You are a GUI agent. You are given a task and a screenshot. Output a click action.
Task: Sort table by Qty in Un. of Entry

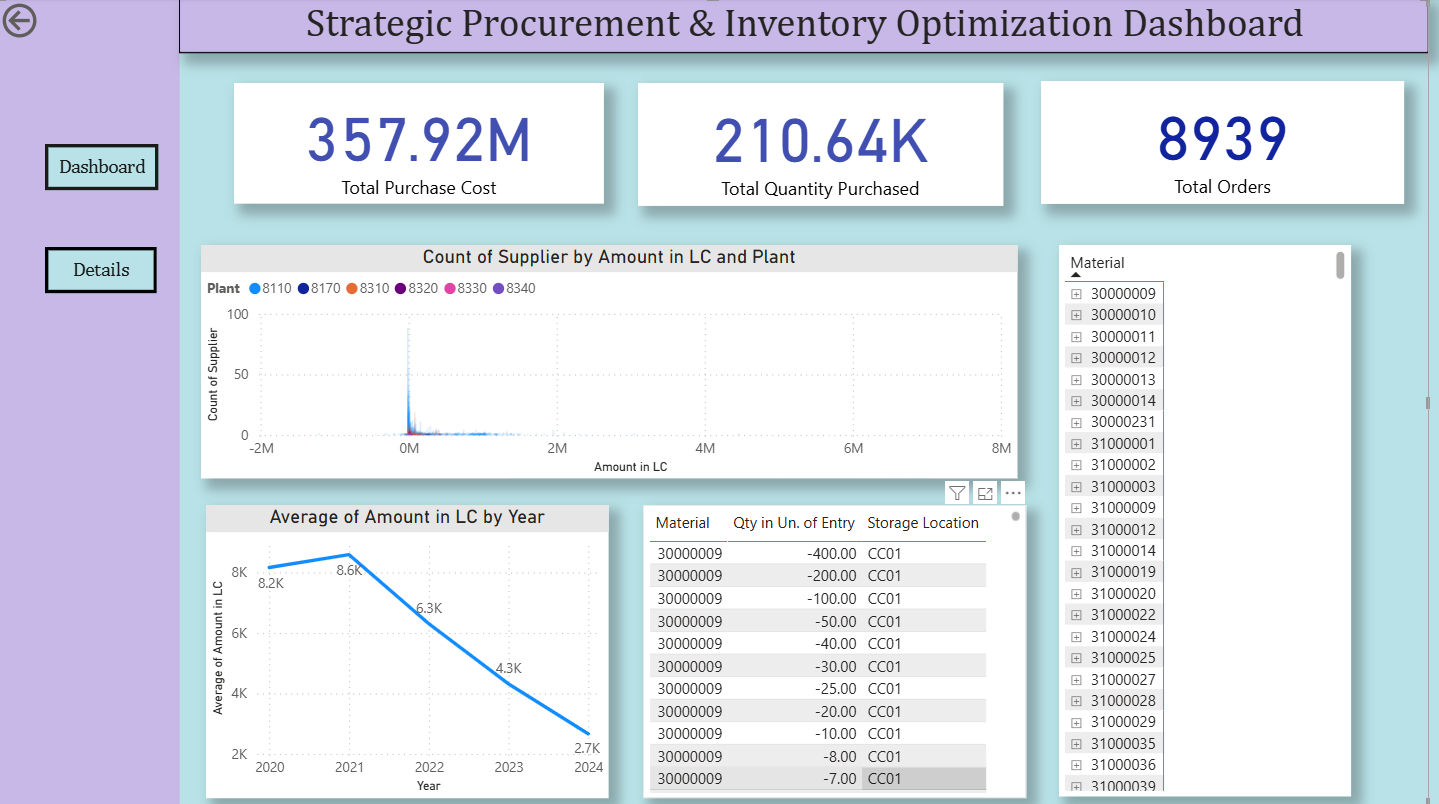click(794, 523)
